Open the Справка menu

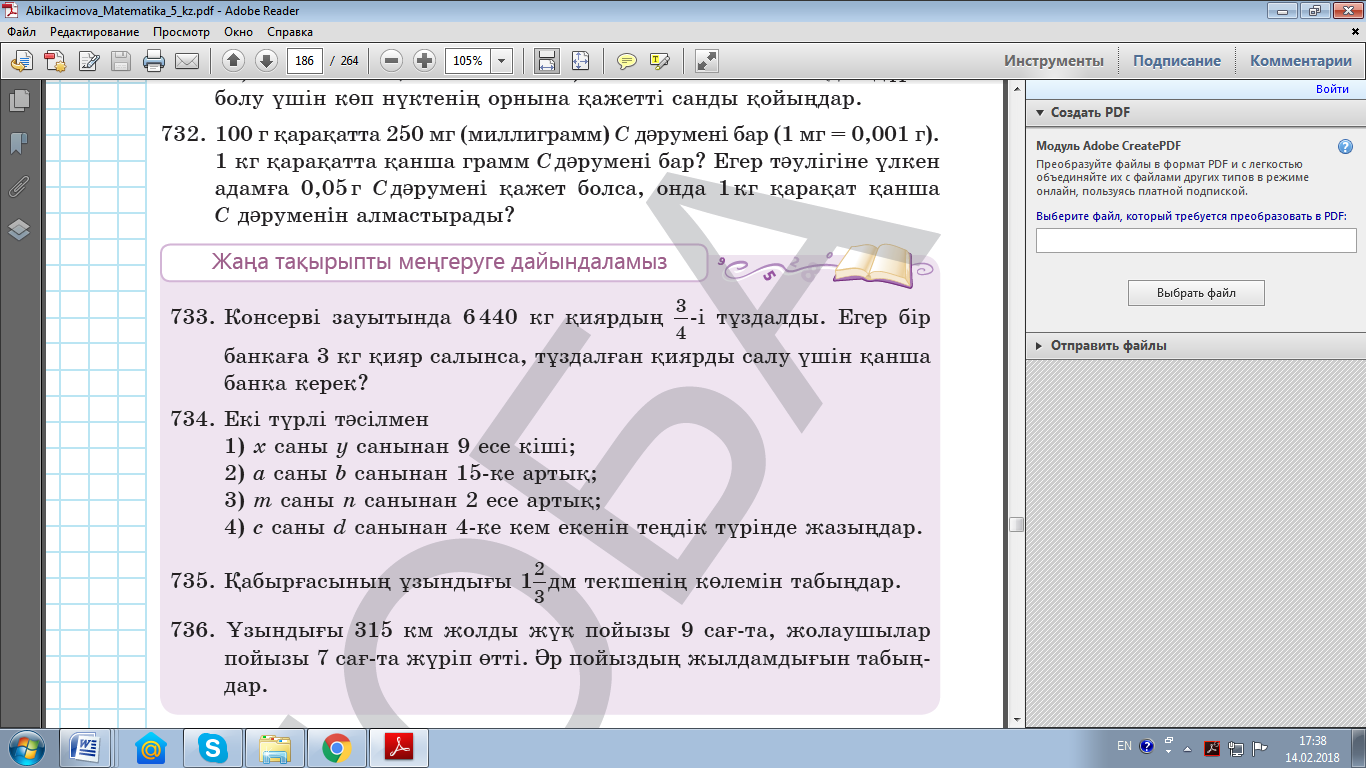coord(290,32)
